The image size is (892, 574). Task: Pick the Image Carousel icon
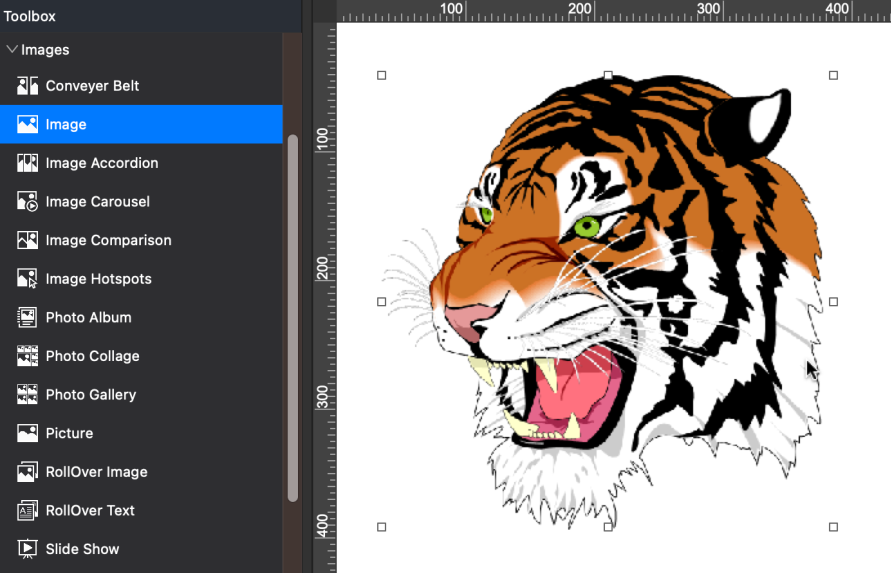point(27,202)
